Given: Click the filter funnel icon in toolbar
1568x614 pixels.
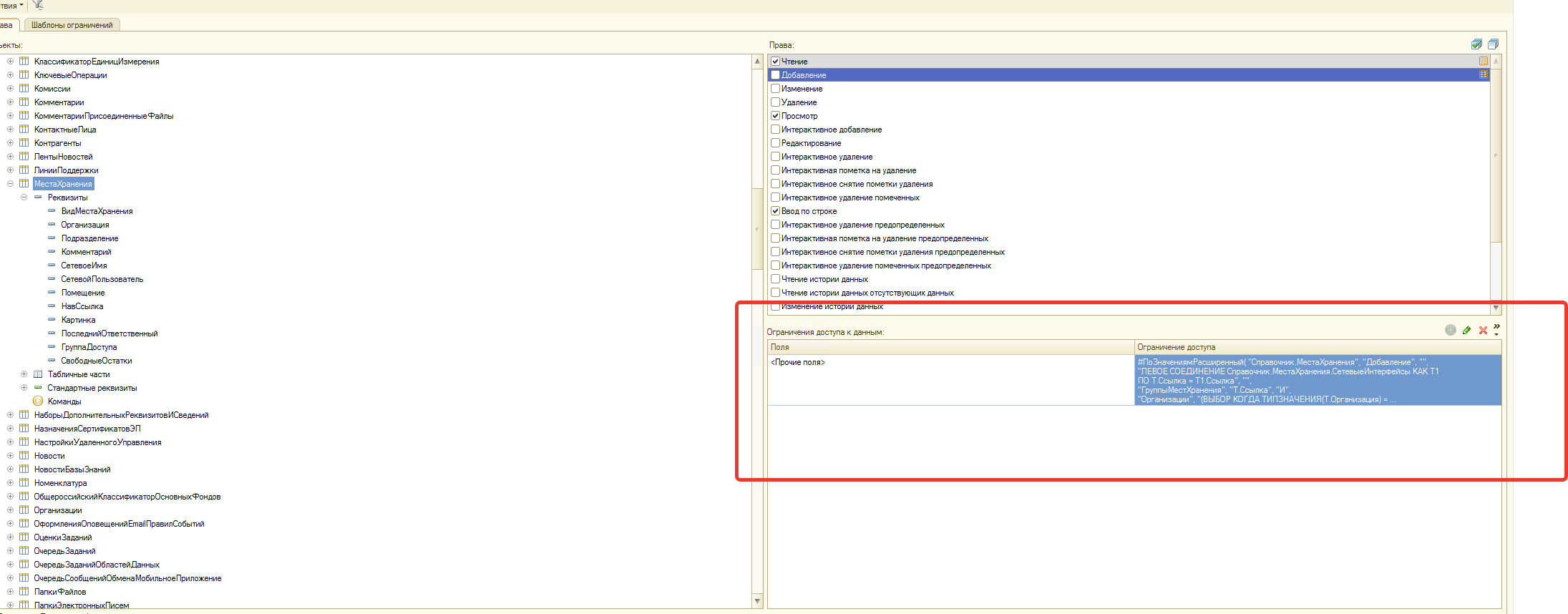Looking at the screenshot, I should pyautogui.click(x=39, y=5).
